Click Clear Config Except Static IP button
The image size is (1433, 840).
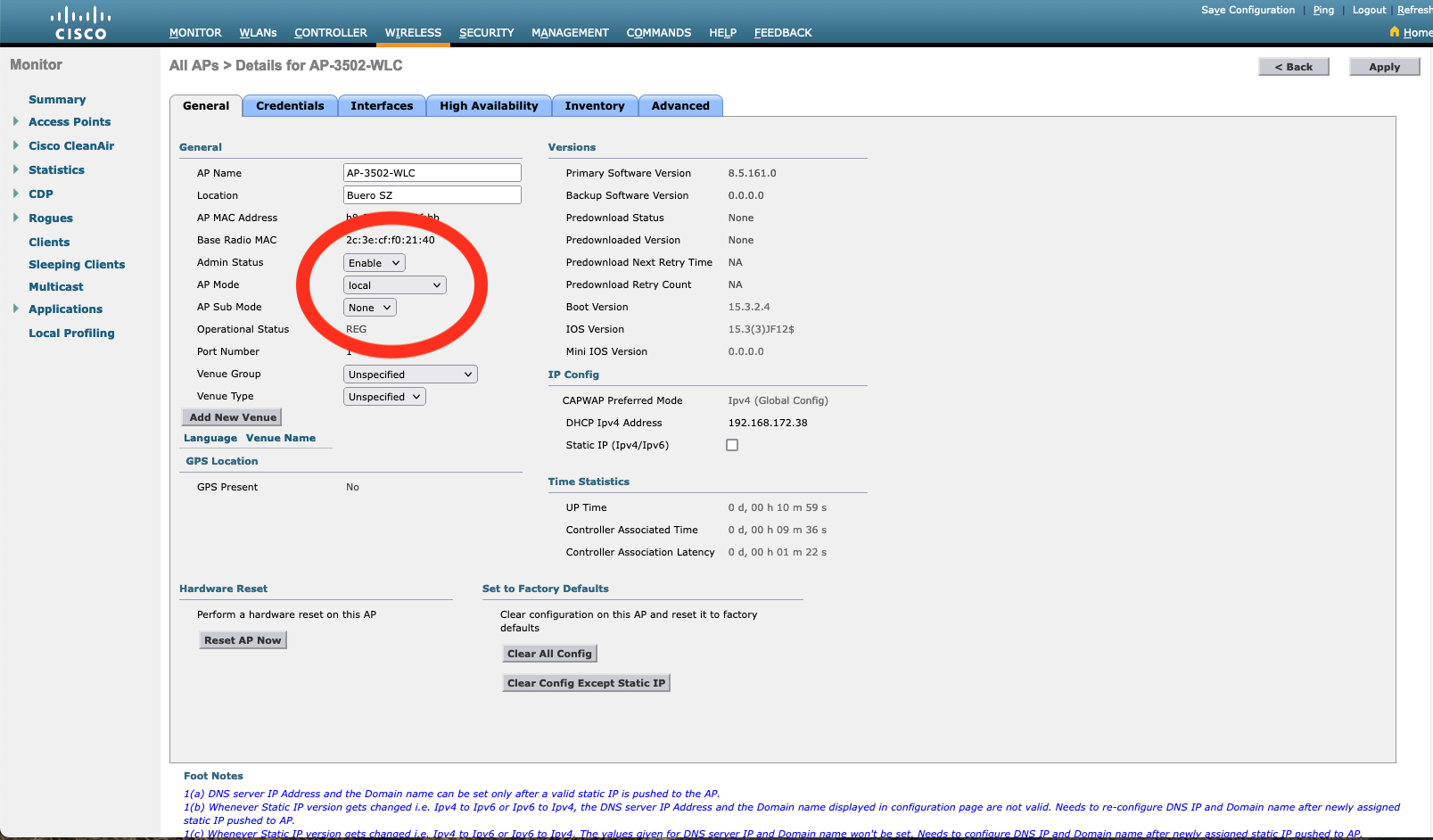(586, 683)
